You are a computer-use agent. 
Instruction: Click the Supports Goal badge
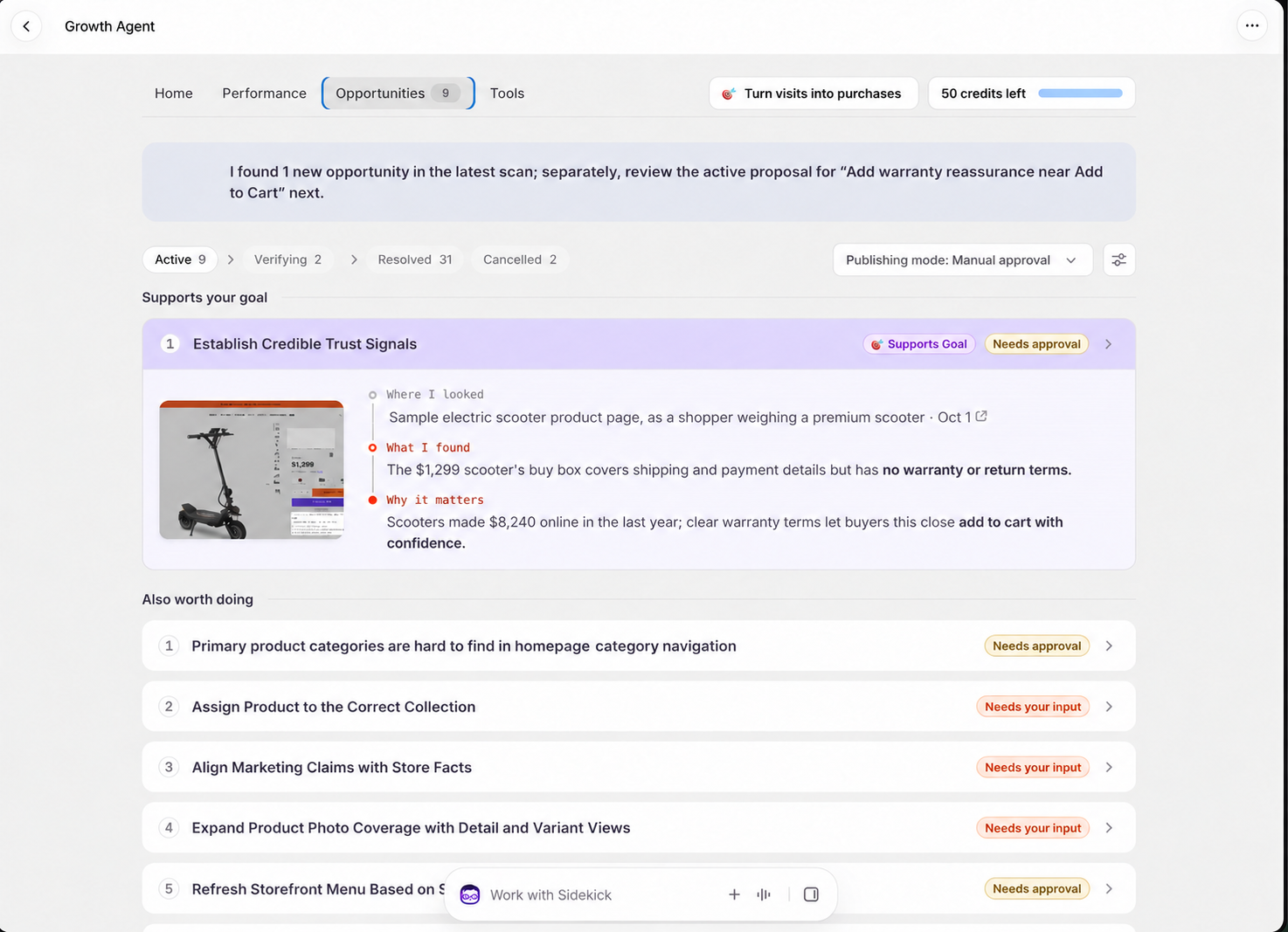pos(919,344)
